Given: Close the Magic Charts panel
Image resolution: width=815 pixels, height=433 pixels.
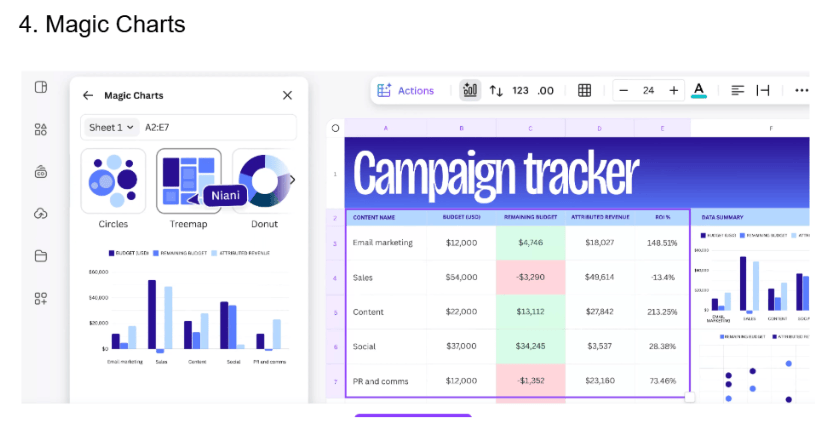Looking at the screenshot, I should (x=287, y=95).
